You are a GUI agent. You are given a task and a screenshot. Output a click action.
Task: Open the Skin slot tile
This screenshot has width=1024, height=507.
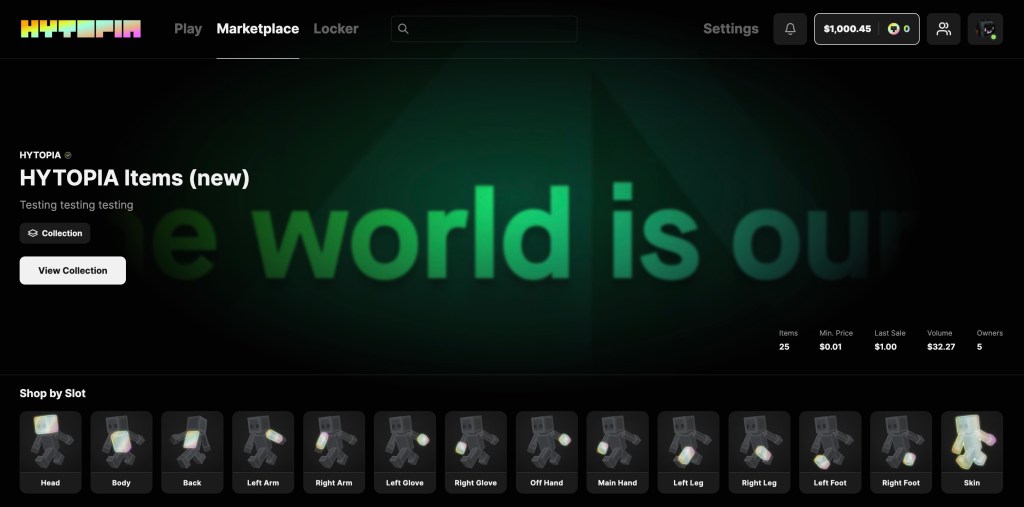coord(972,452)
